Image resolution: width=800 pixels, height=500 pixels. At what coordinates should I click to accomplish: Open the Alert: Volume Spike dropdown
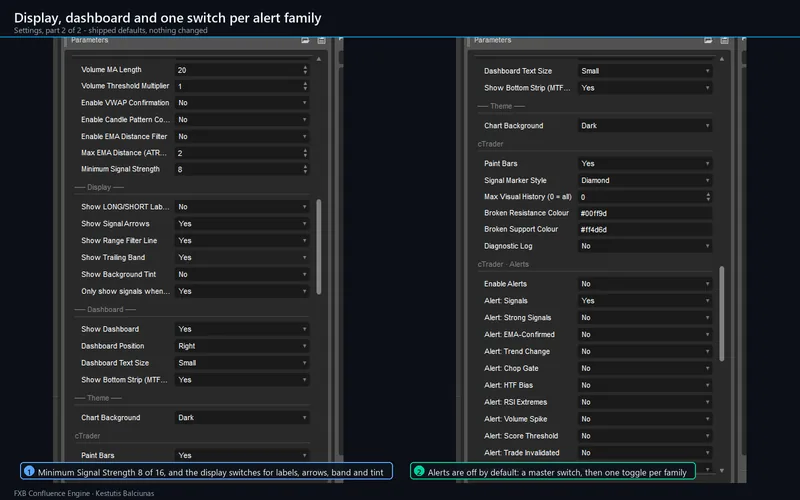click(645, 419)
